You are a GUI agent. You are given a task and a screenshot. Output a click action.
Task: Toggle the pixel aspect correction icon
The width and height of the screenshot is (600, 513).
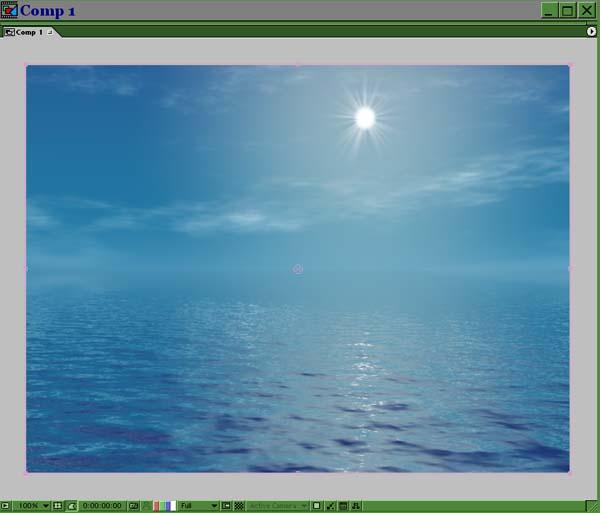point(316,506)
